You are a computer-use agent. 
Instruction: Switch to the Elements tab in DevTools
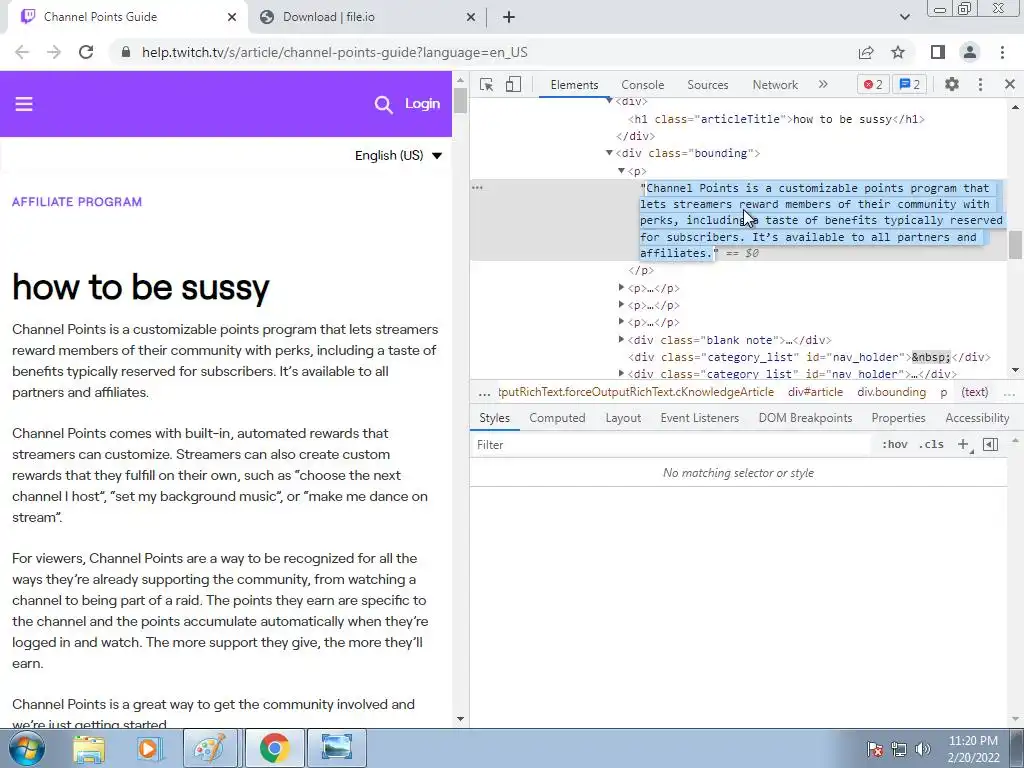[574, 85]
